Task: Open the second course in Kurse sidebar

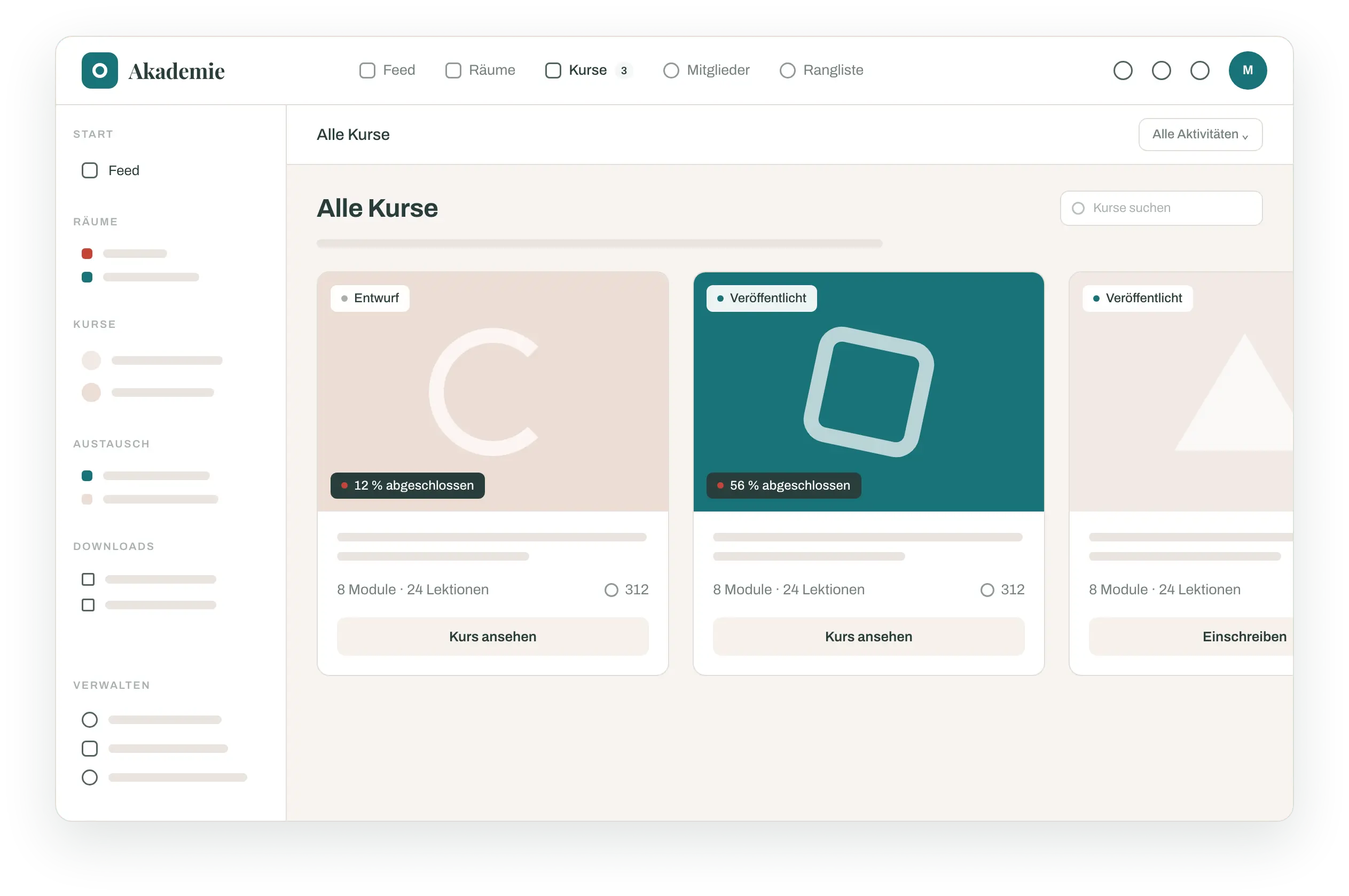Action: coord(147,392)
